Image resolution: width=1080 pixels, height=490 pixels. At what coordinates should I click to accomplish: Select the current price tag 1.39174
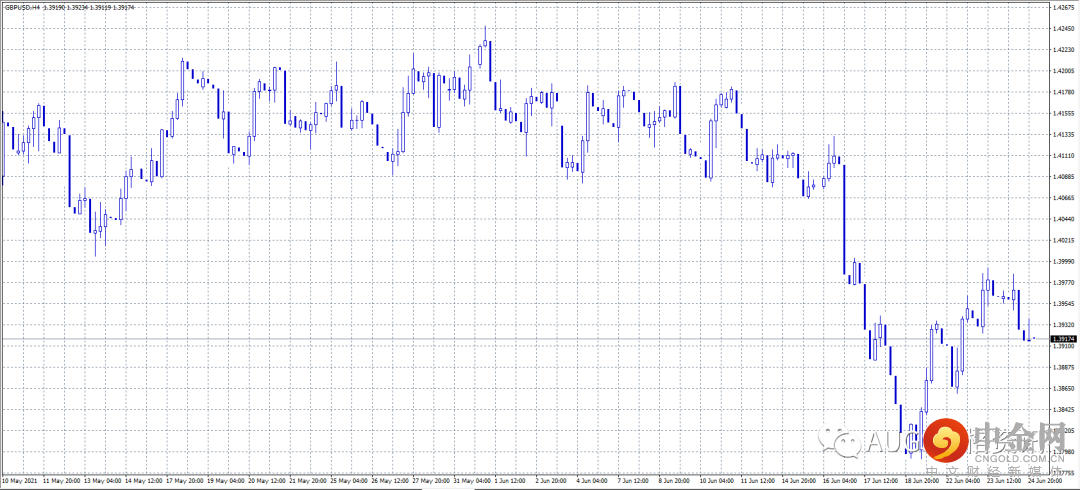click(x=1063, y=340)
